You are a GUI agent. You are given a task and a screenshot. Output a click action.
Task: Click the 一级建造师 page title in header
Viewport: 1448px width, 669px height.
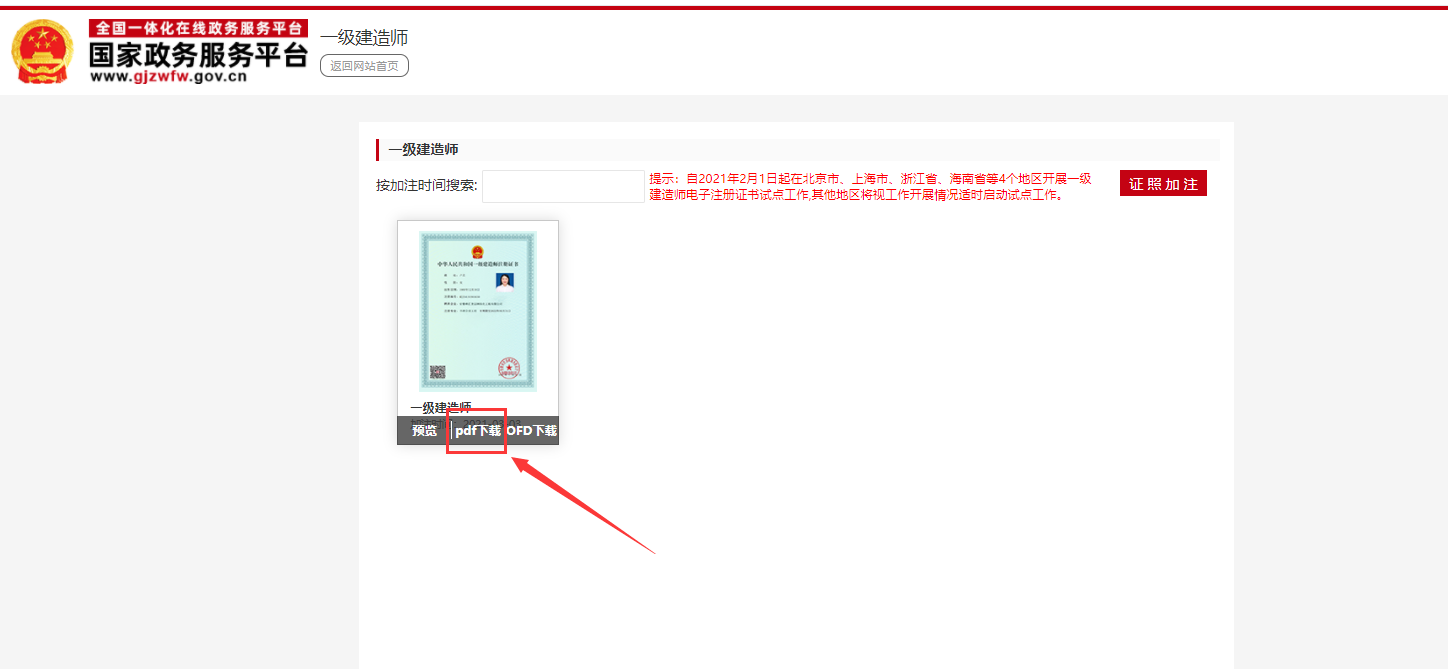(x=364, y=38)
